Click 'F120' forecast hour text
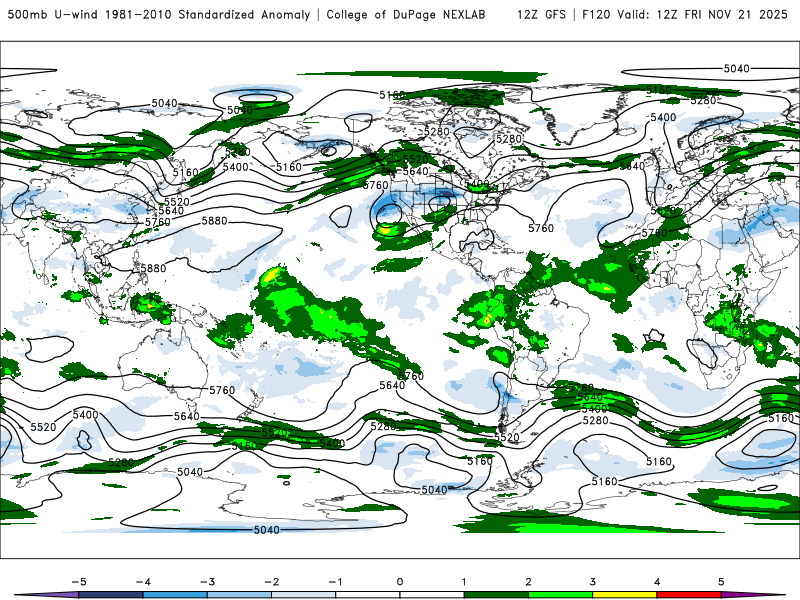This screenshot has height=600, width=800. 596,14
